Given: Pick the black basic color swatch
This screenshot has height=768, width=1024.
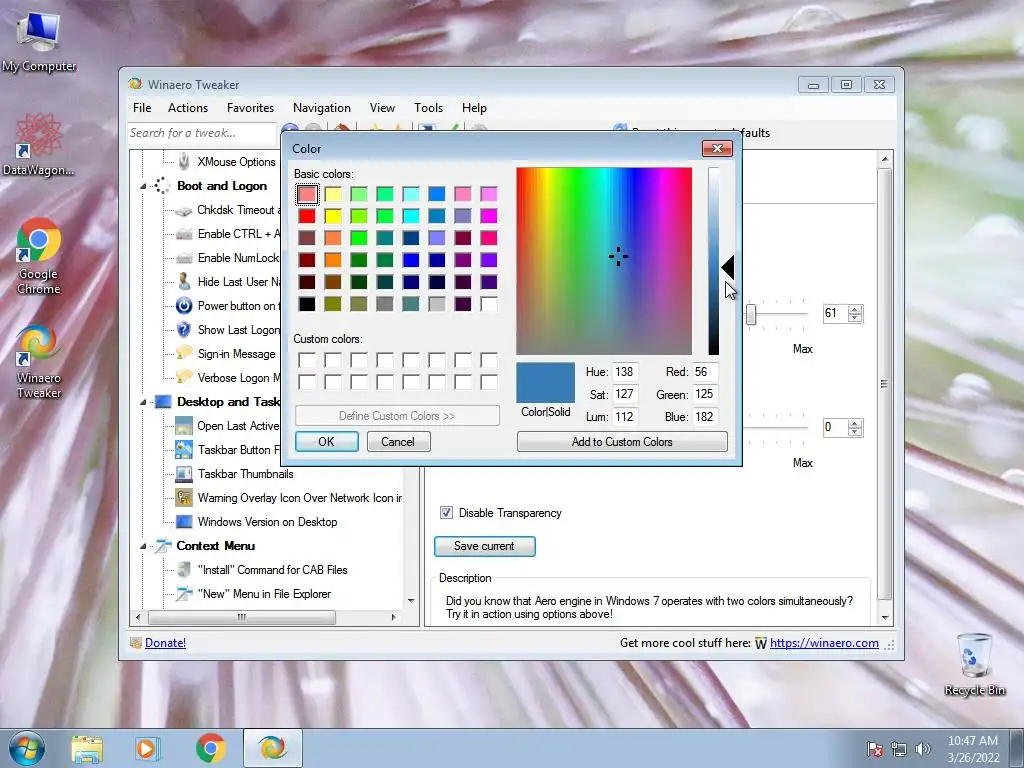Looking at the screenshot, I should pos(307,304).
